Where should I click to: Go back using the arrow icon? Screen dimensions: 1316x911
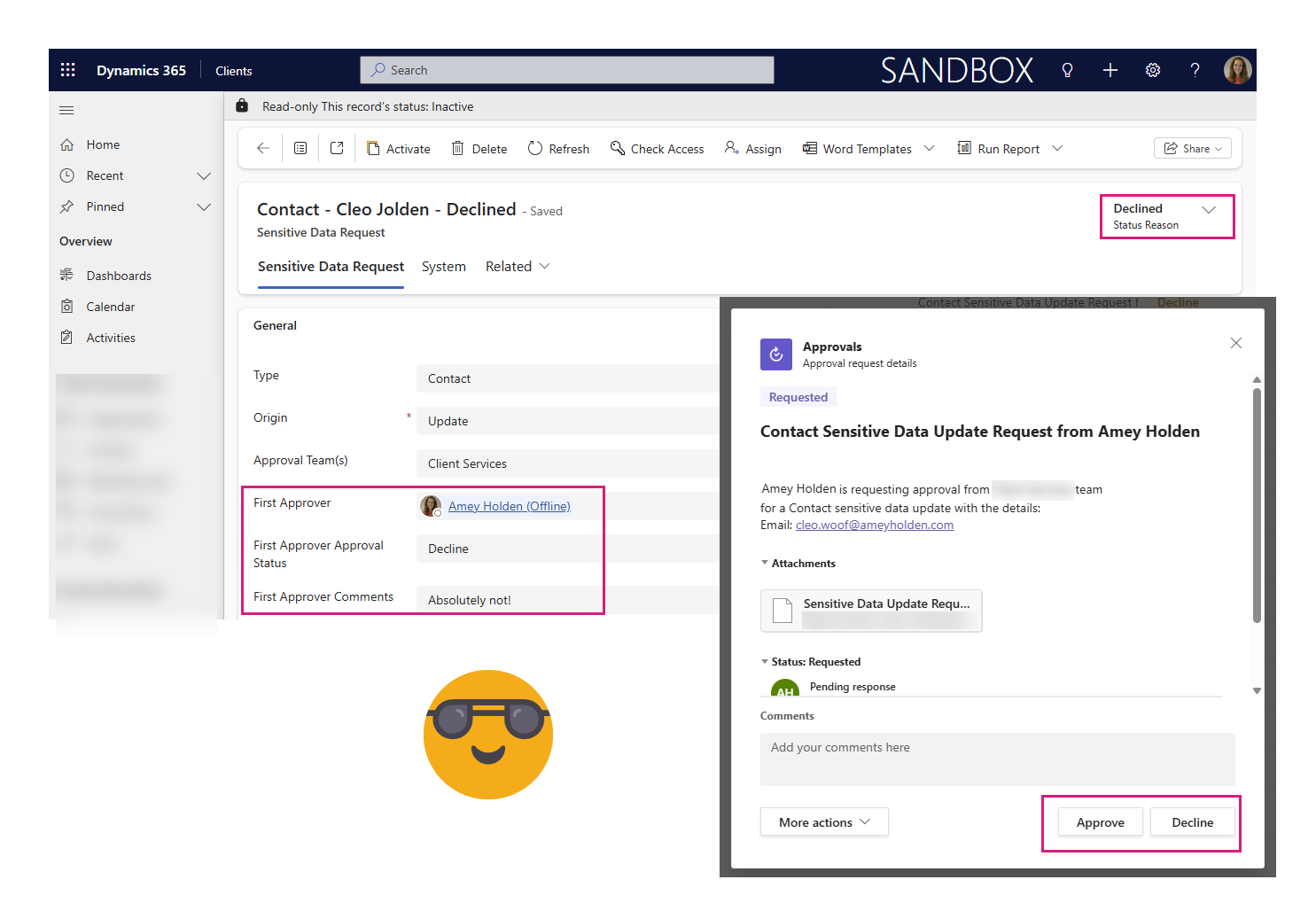pyautogui.click(x=263, y=148)
